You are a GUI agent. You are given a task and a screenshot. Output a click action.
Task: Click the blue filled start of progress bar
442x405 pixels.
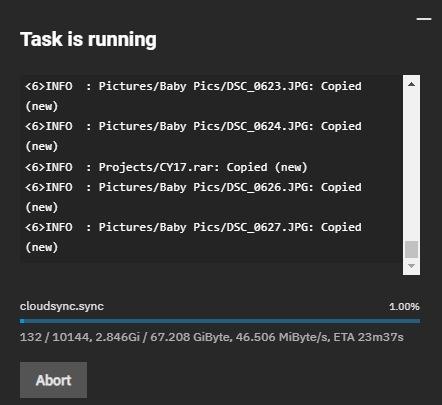22,321
